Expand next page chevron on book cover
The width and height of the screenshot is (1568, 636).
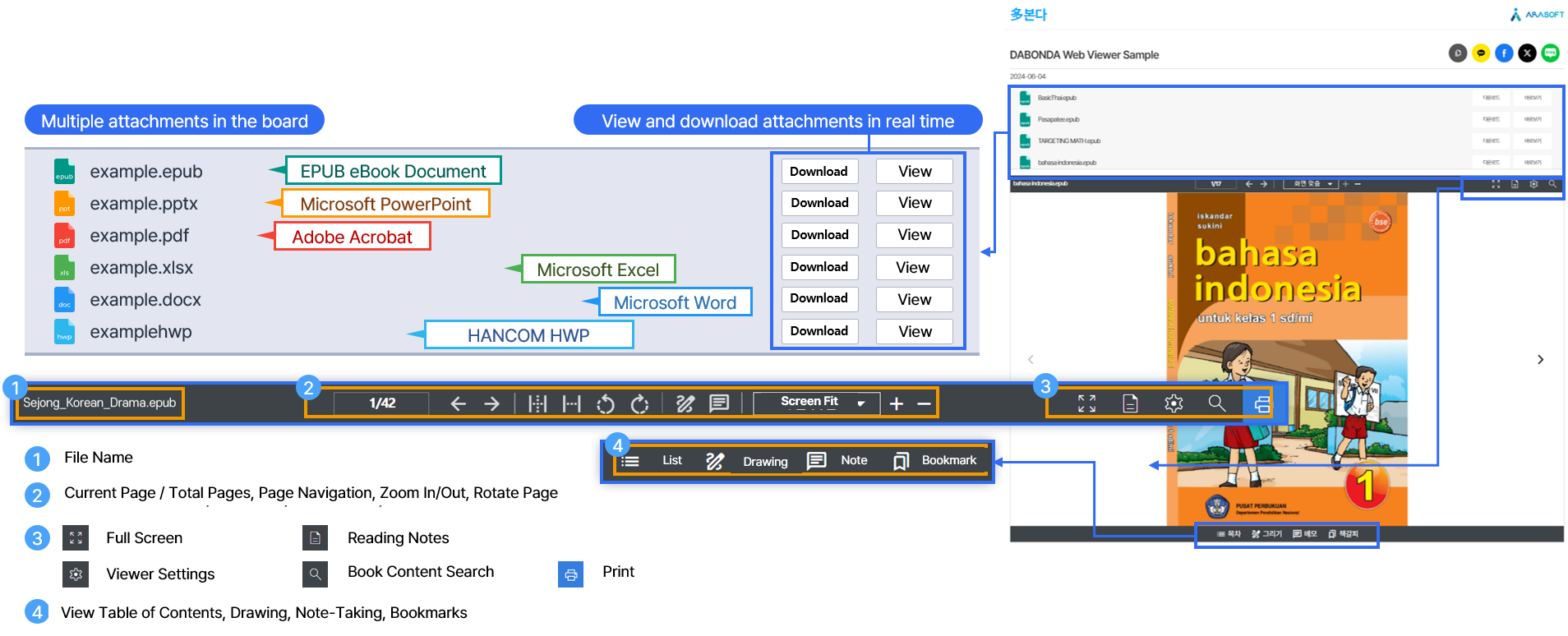point(1540,359)
